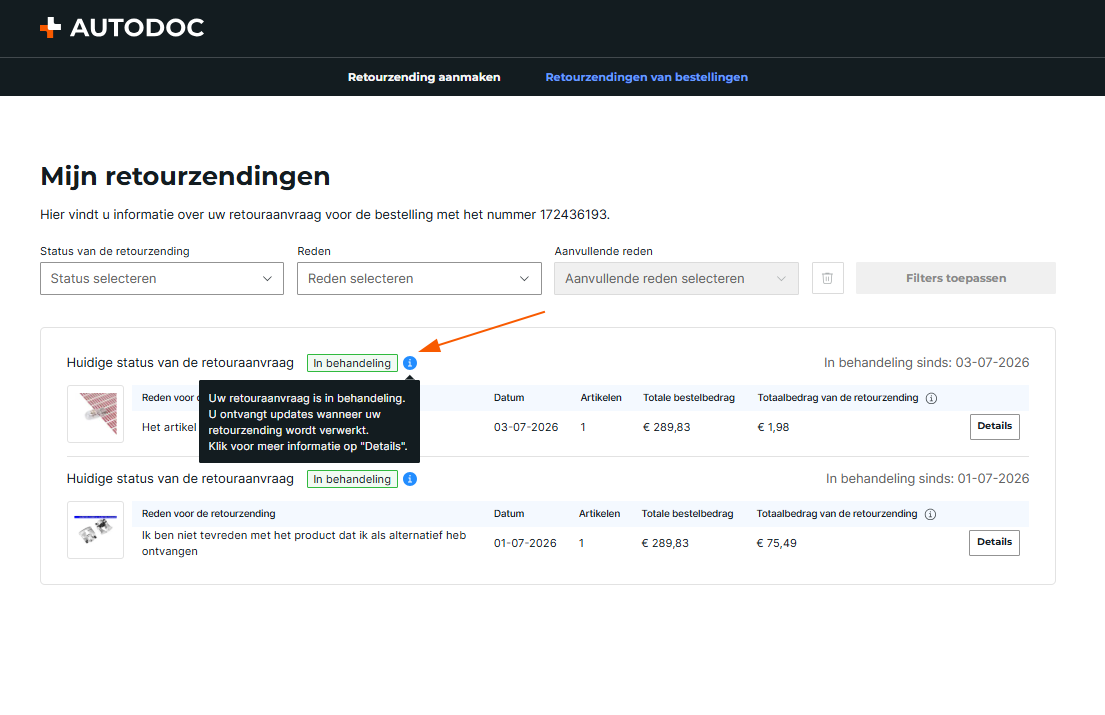Screen dimensions: 1105x715
Task: Open the Reden selecteren dropdown
Action: (419, 278)
